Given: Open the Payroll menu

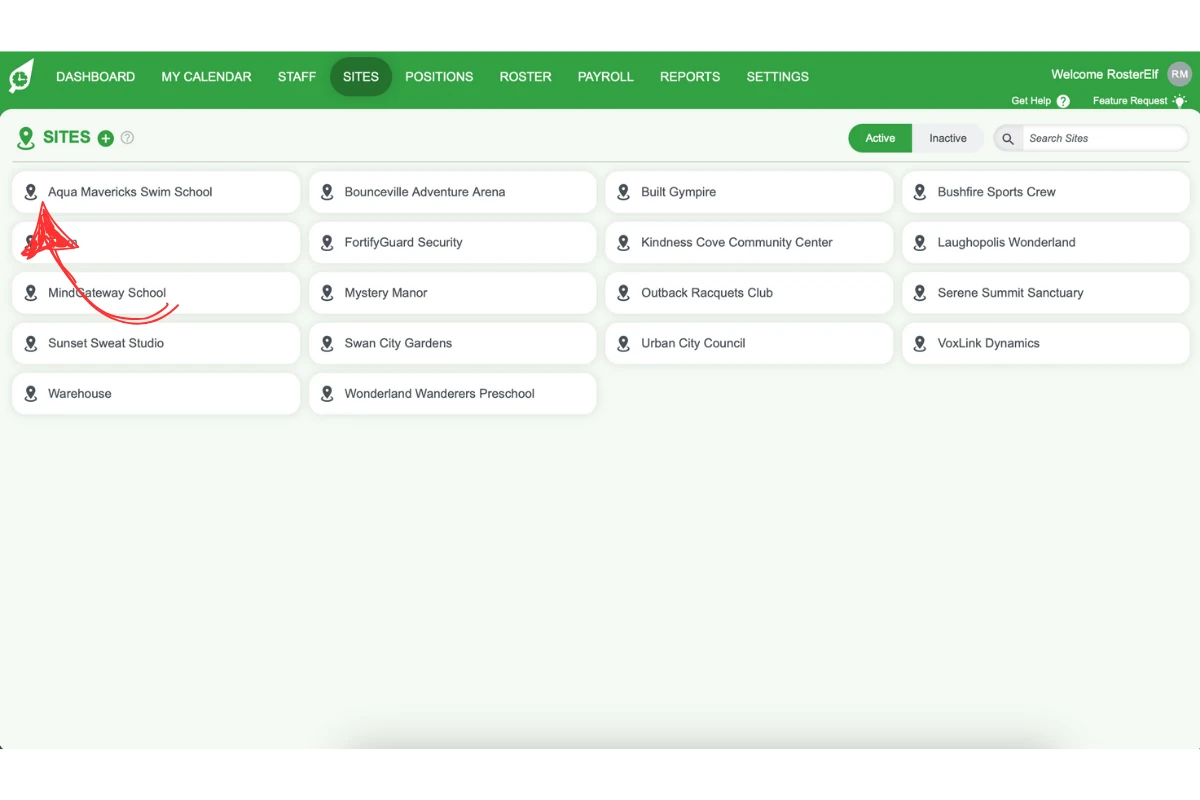Looking at the screenshot, I should [x=606, y=77].
